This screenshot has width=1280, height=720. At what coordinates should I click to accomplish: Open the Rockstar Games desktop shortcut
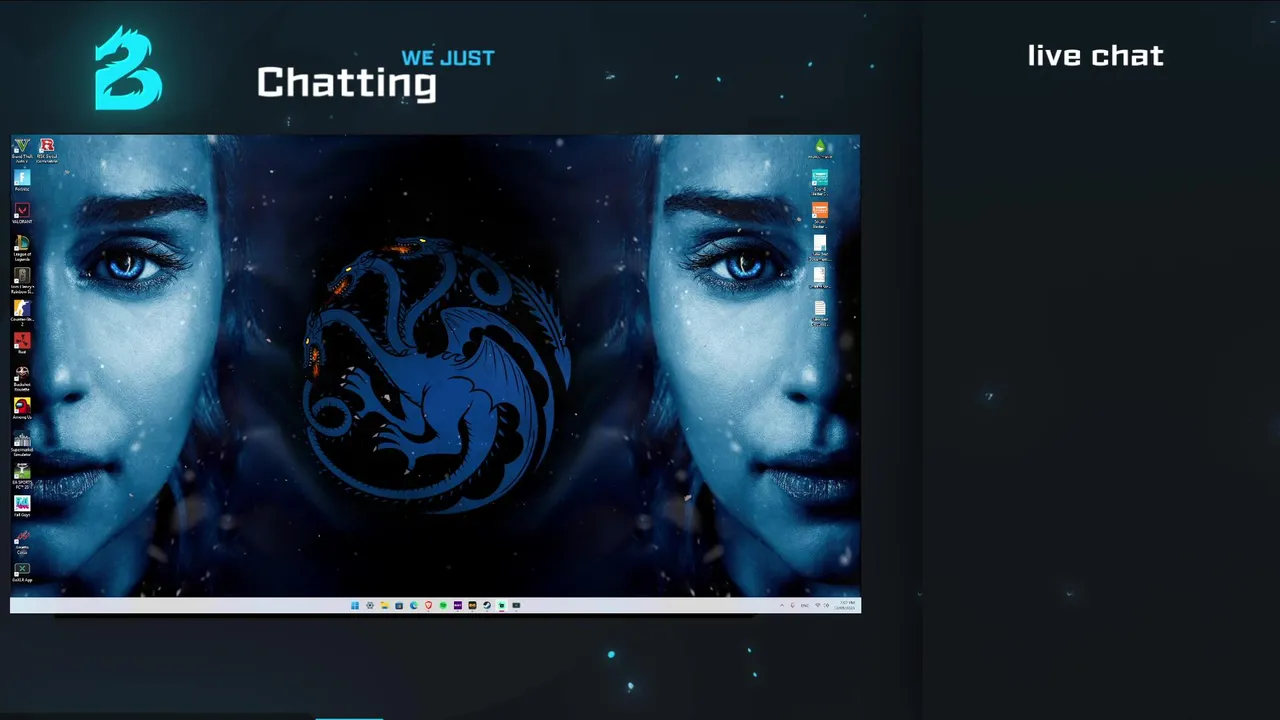pyautogui.click(x=46, y=150)
